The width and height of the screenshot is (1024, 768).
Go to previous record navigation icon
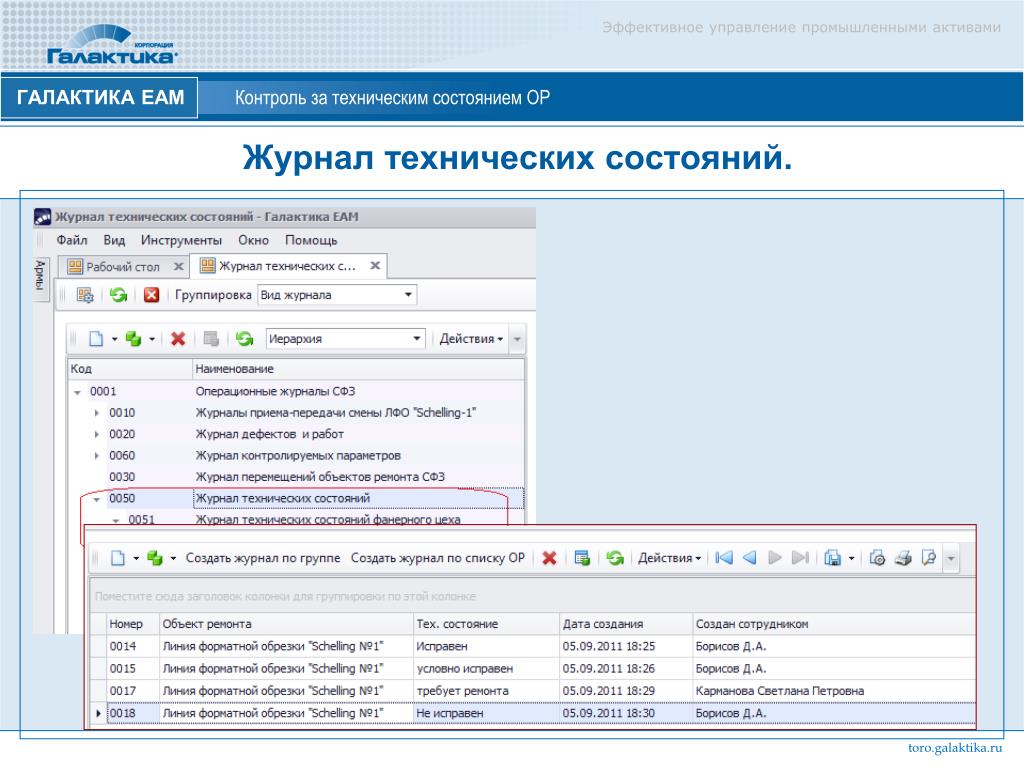(750, 558)
